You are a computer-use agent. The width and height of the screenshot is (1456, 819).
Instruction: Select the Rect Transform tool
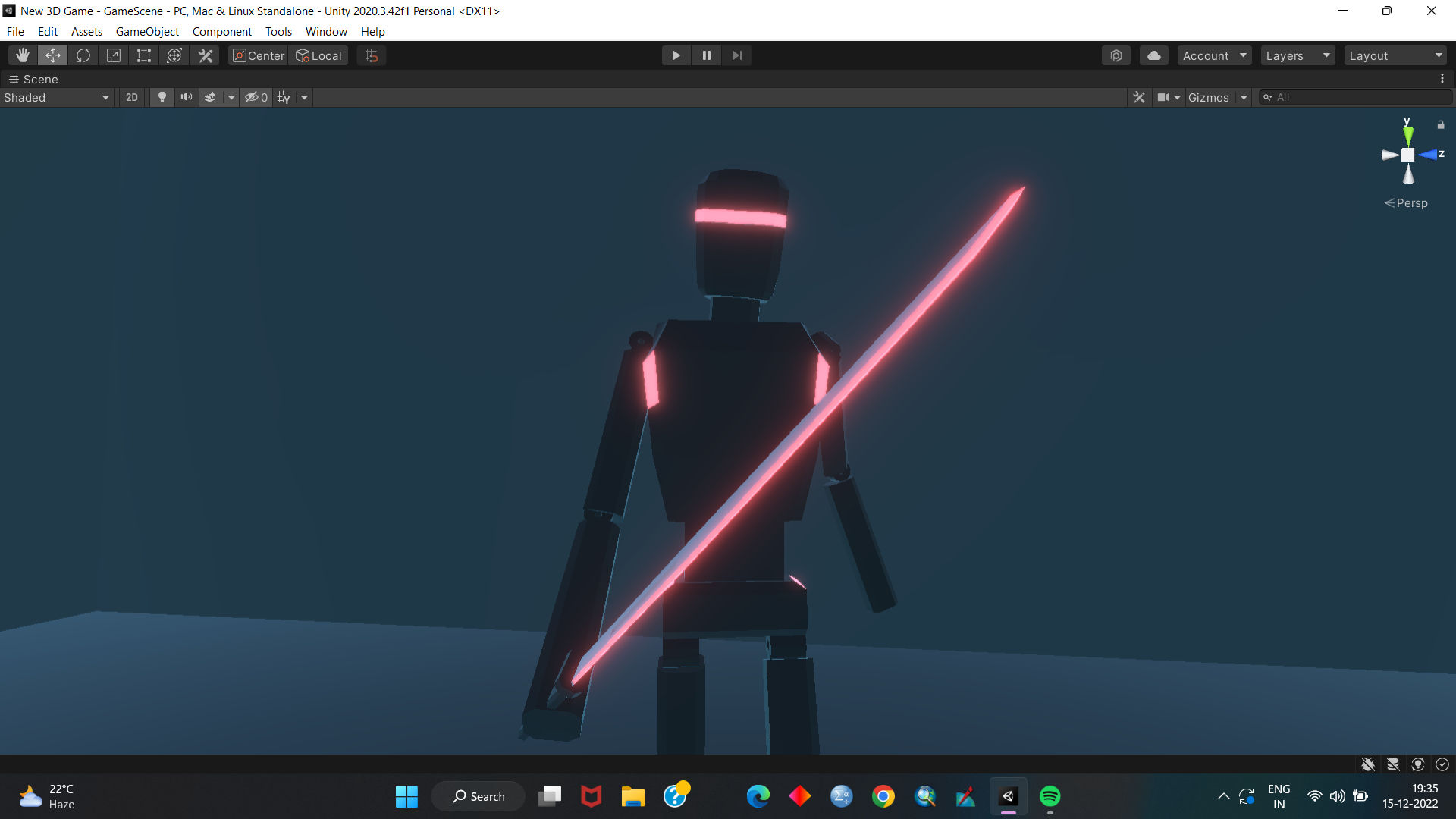click(x=144, y=55)
